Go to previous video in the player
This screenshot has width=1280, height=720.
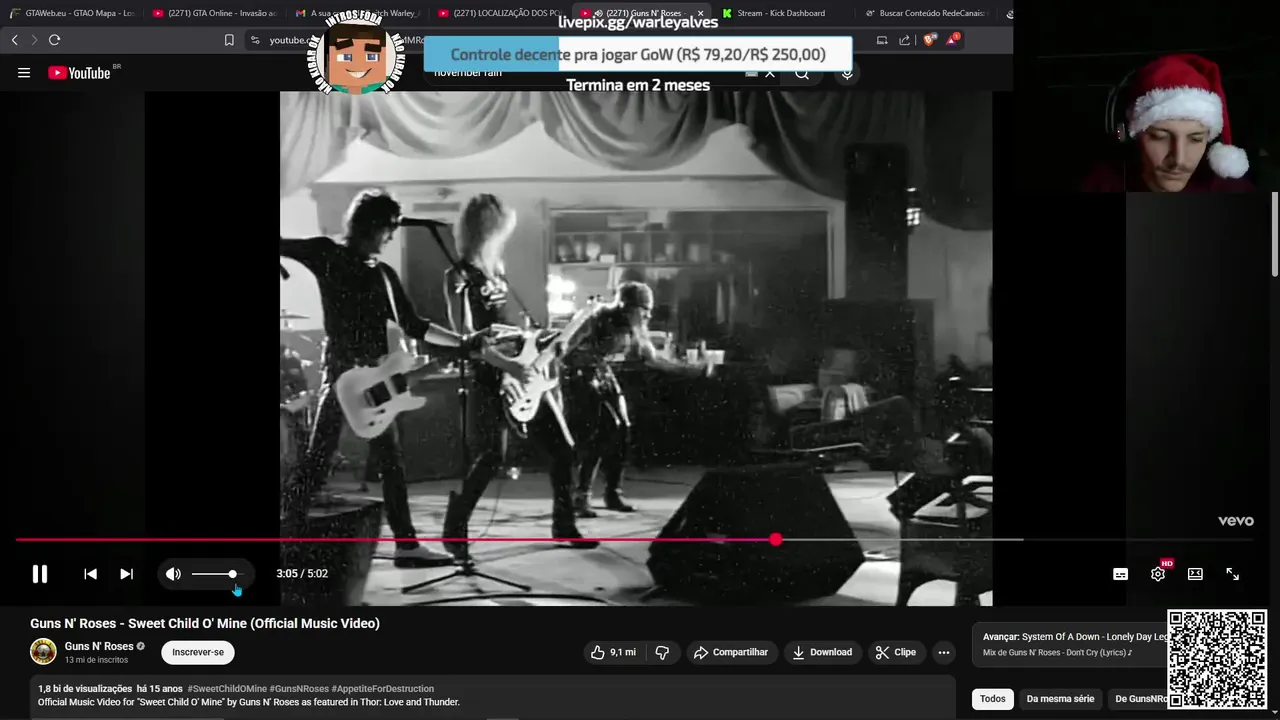coord(90,574)
